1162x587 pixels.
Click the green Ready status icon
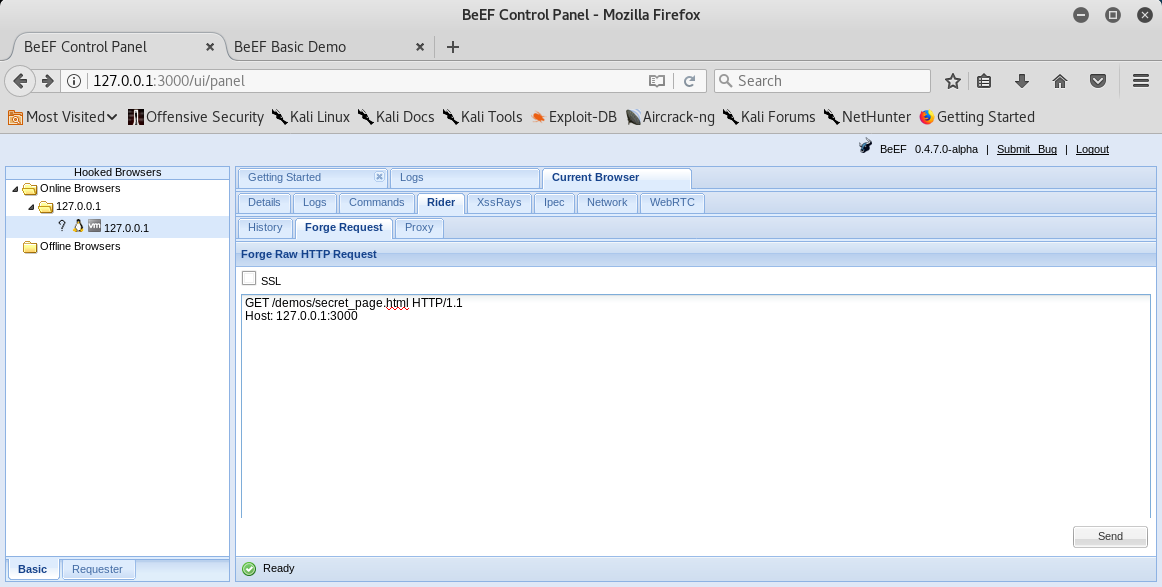click(249, 568)
